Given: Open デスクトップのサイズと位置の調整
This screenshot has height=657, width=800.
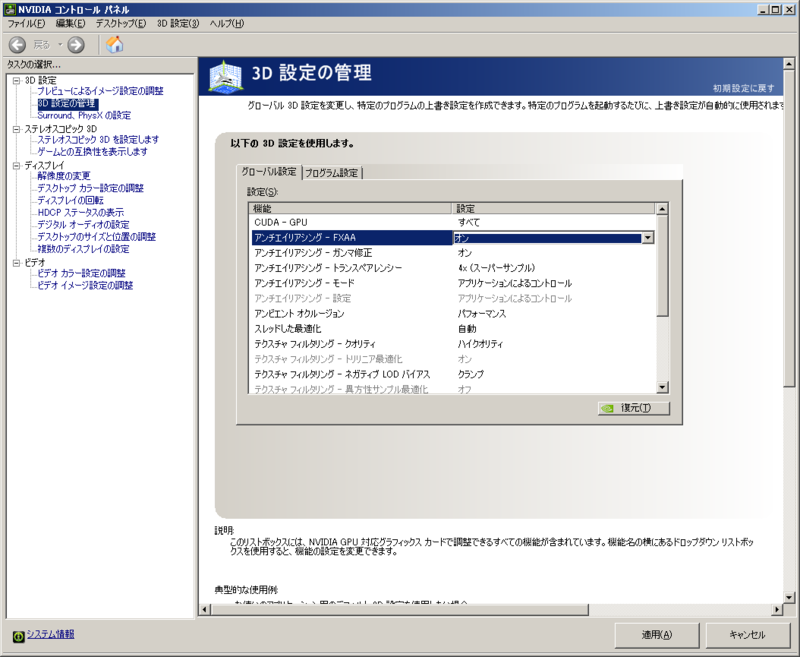Looking at the screenshot, I should 96,237.
